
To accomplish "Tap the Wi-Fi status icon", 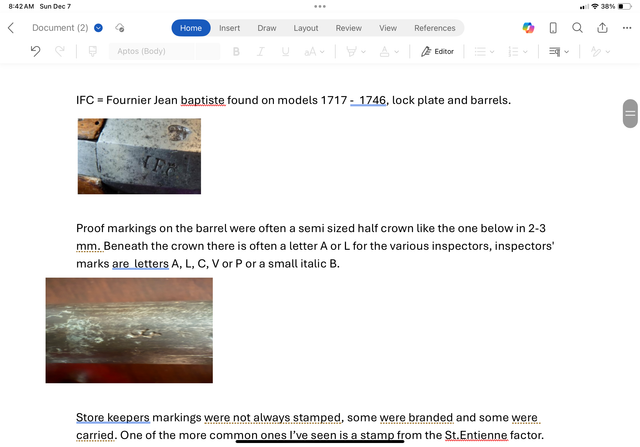I will (x=595, y=6).
